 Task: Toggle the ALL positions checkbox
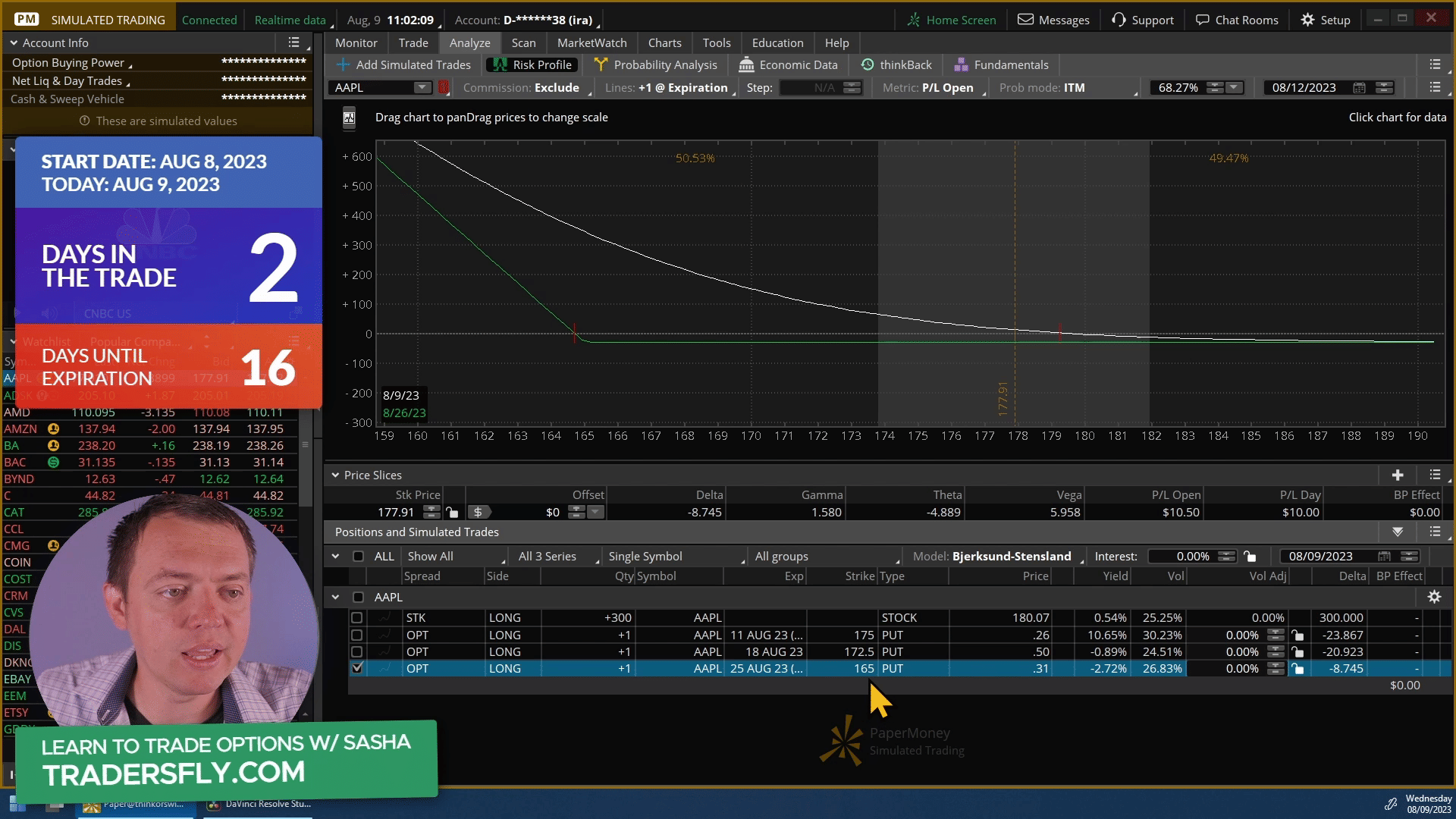coord(358,557)
